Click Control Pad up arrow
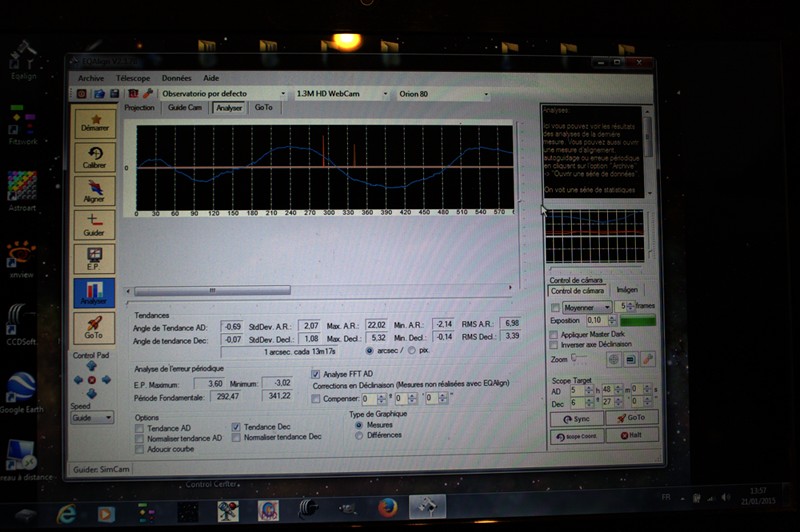Image resolution: width=800 pixels, height=532 pixels. [92, 366]
